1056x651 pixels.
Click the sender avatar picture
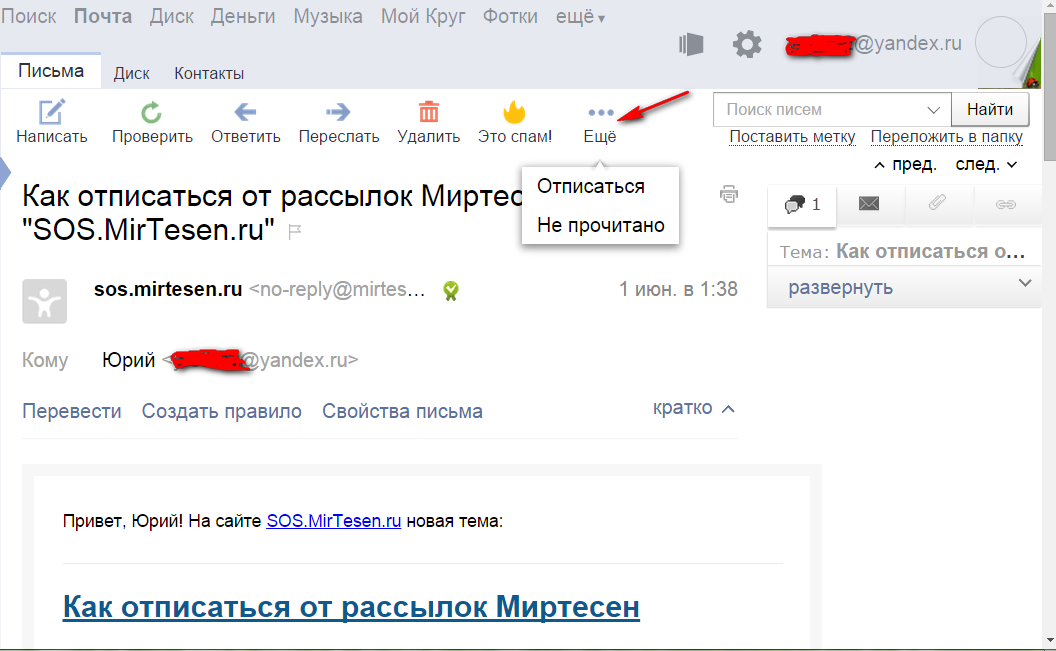point(44,301)
